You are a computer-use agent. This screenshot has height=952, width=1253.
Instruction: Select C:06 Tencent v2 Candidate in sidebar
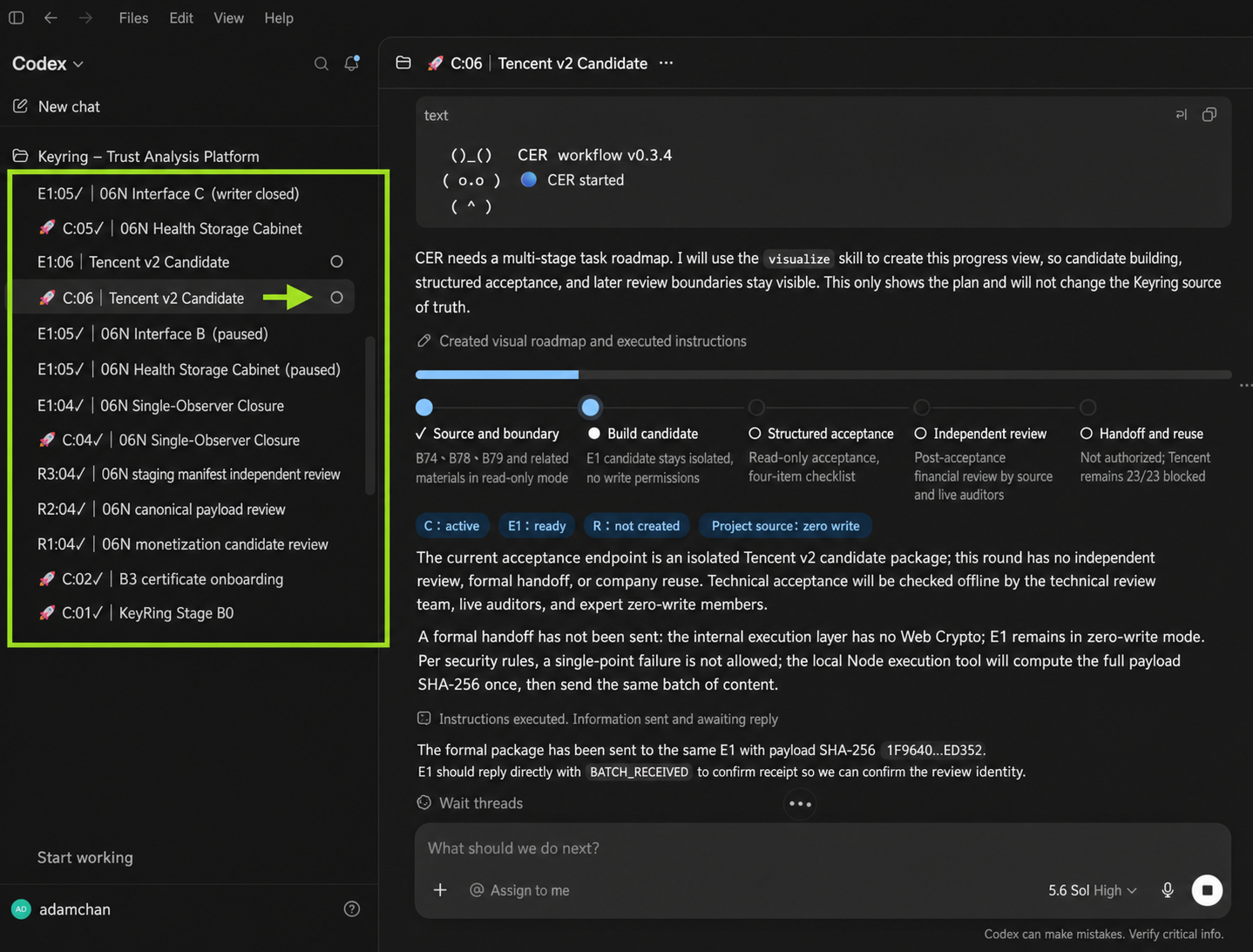pyautogui.click(x=180, y=298)
